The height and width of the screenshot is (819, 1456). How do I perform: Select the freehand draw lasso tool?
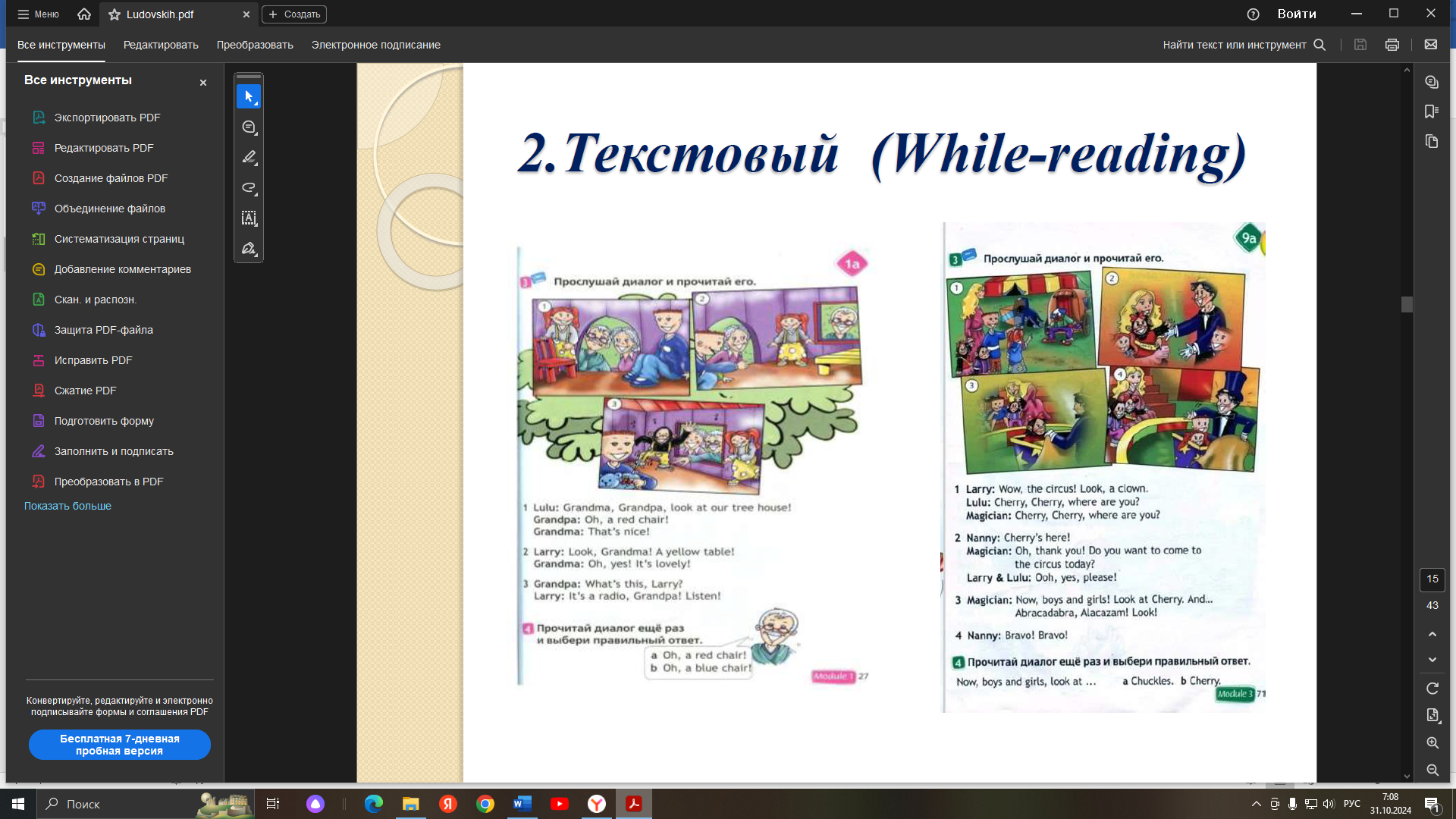coord(249,187)
